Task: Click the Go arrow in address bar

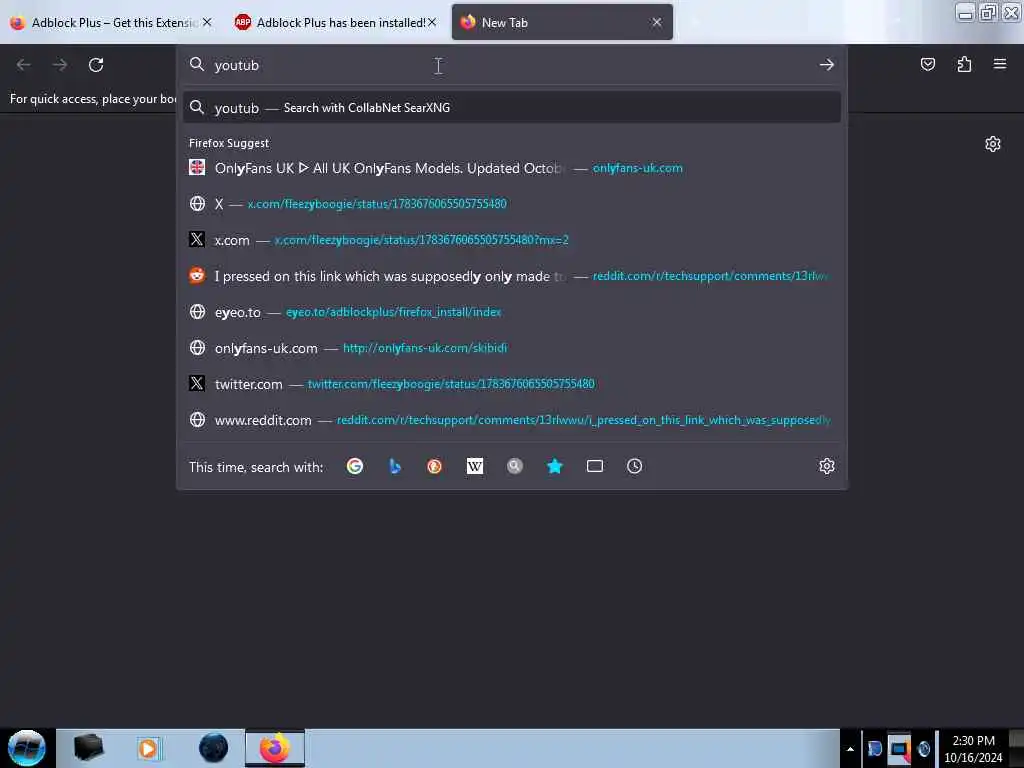Action: point(826,65)
